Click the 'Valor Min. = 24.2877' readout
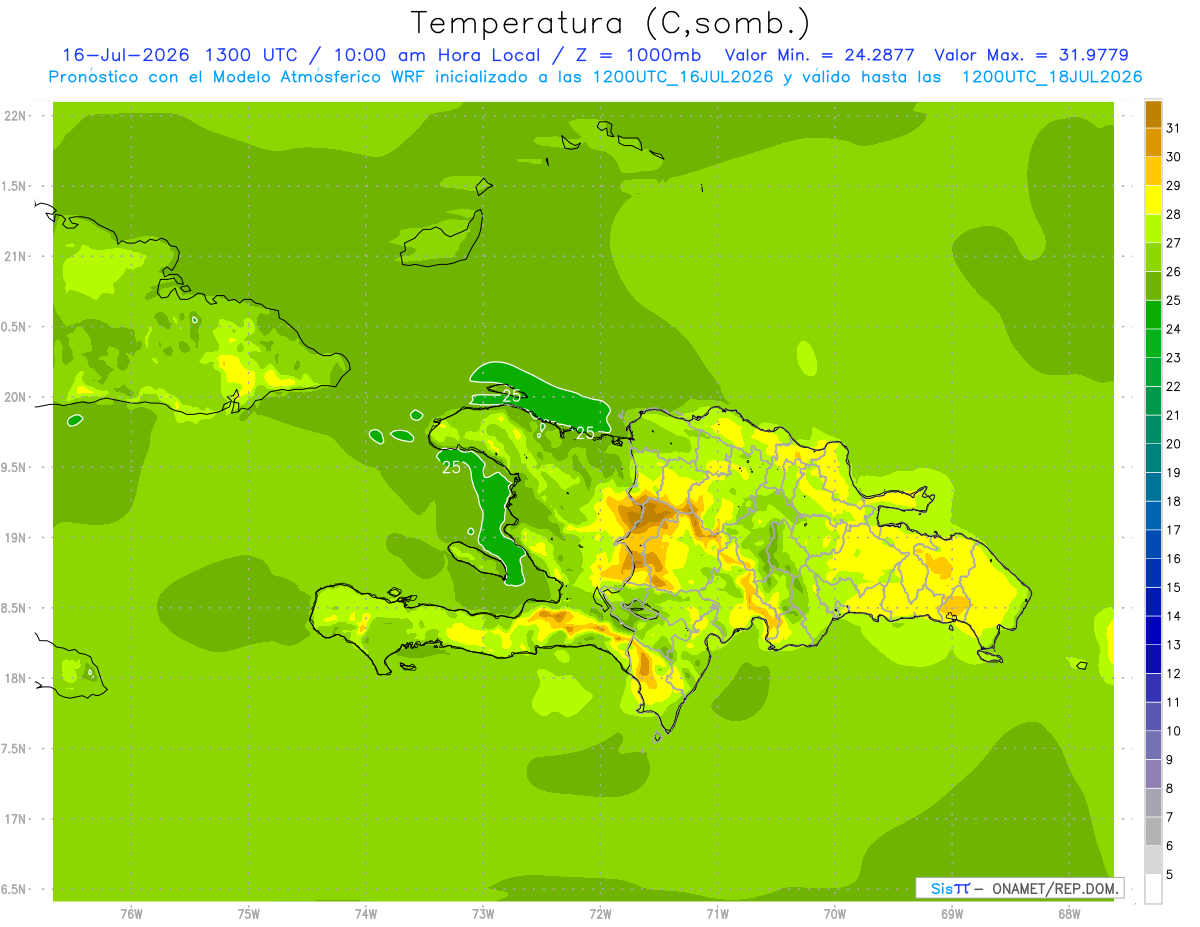1200x927 pixels. [819, 55]
